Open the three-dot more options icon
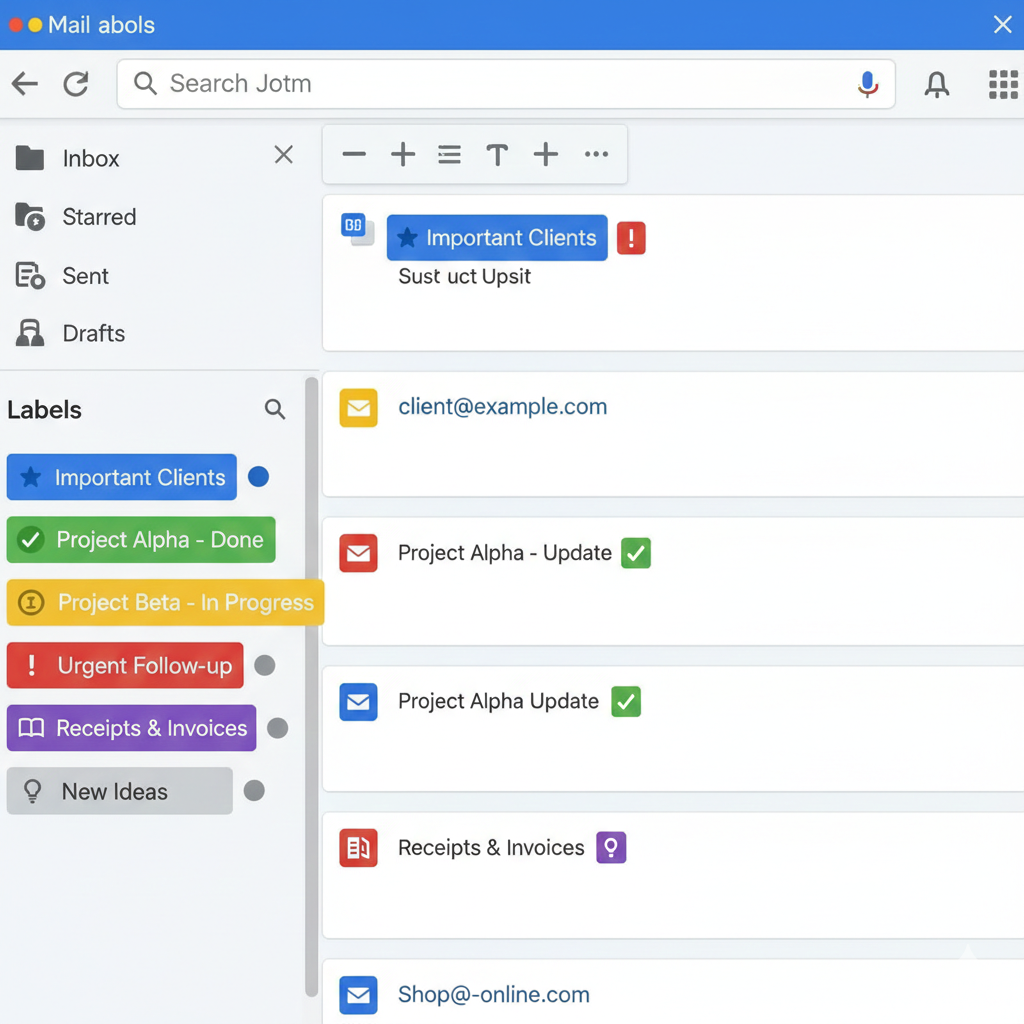 [596, 155]
